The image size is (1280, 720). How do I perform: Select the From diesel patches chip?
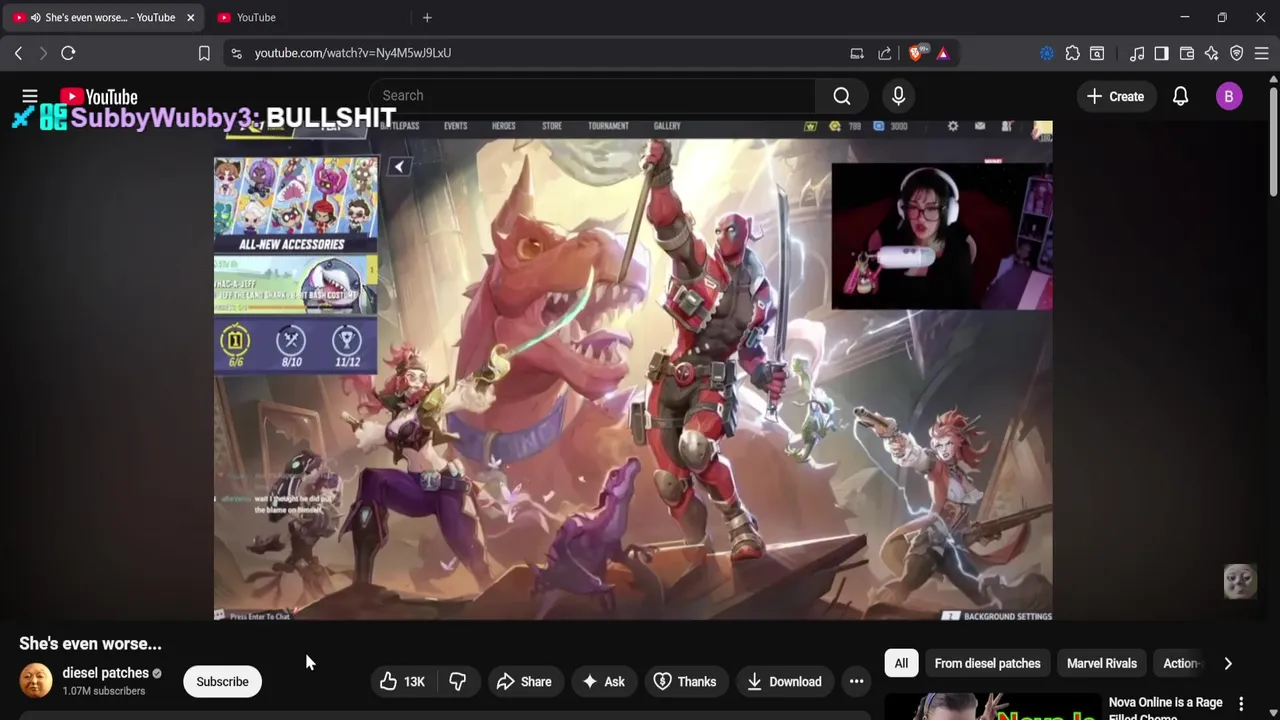pyautogui.click(x=987, y=663)
